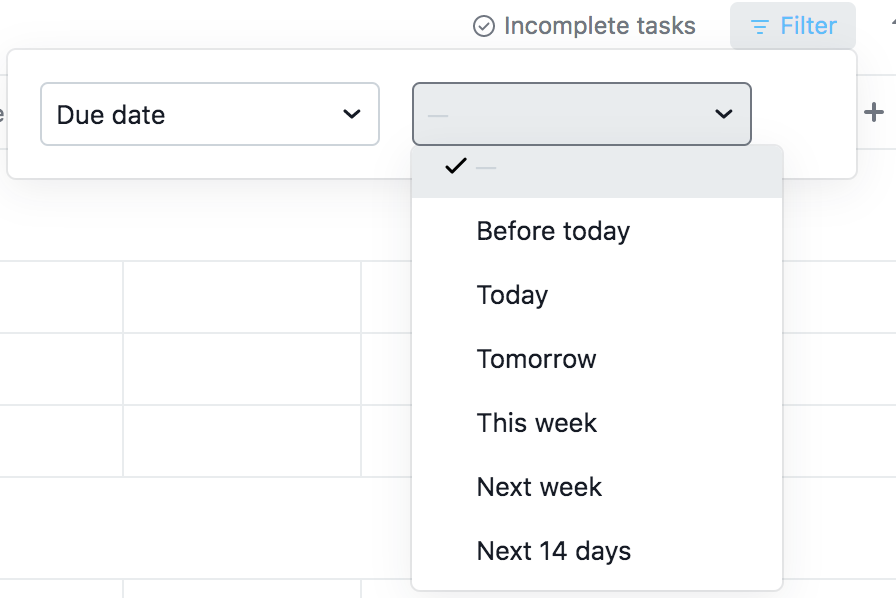Viewport: 896px width, 598px height.
Task: Click the check-circle icon beside Incomplete tasks
Action: pos(484,26)
